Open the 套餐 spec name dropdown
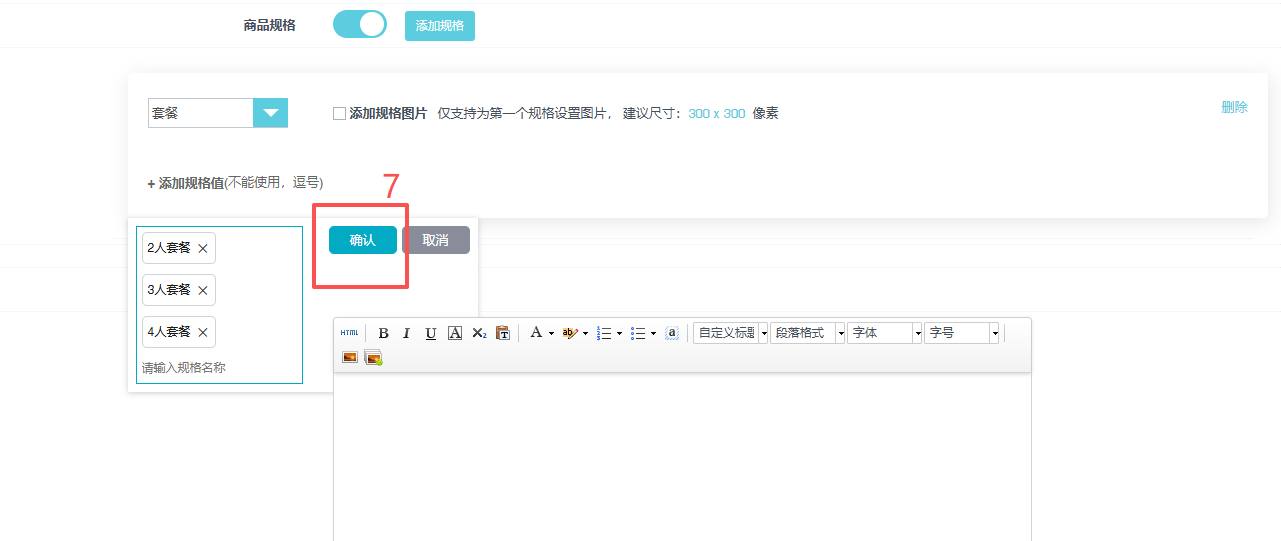1281x541 pixels. (270, 113)
